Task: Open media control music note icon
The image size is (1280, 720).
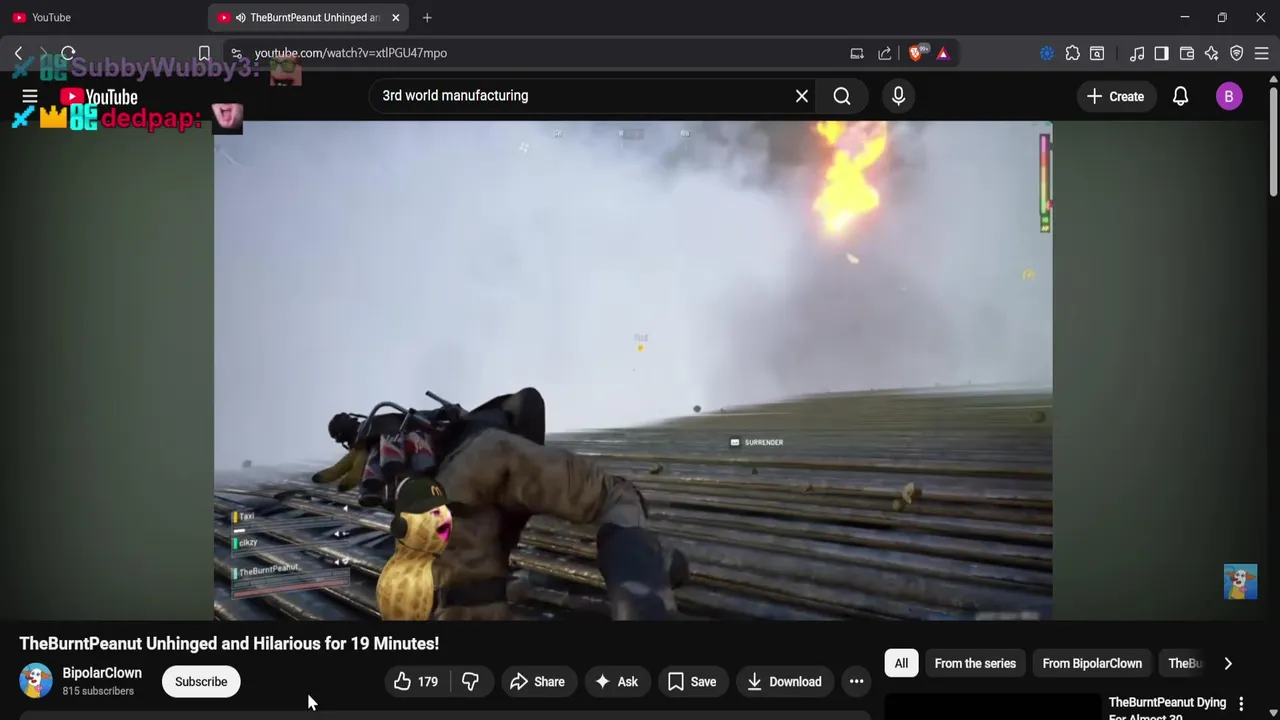Action: pos(1137,53)
